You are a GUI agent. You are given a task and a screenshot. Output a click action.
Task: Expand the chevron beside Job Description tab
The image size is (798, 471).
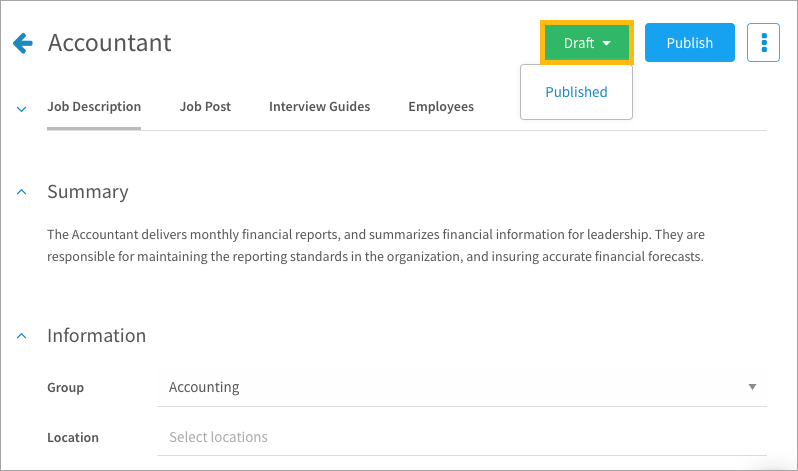coord(21,109)
